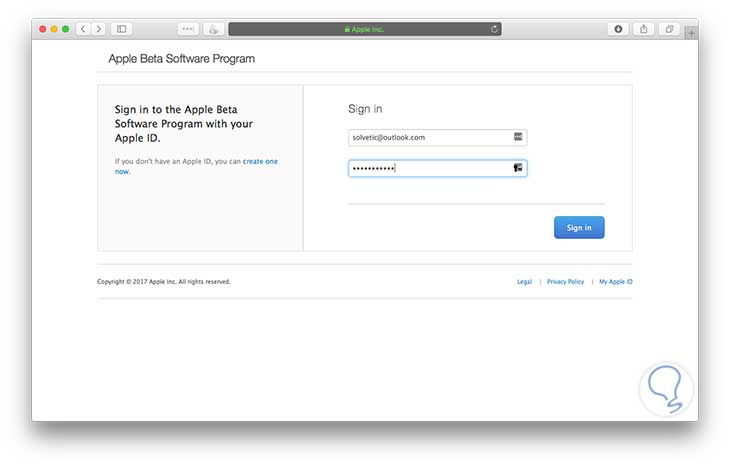Image resolution: width=730 pixels, height=467 pixels.
Task: Open the three-dots extension button
Action: [x=188, y=29]
